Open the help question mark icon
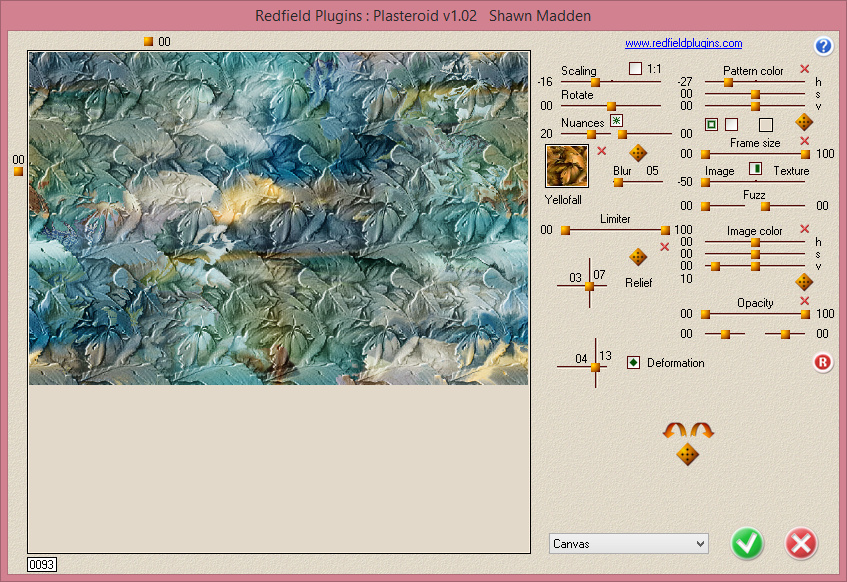Viewport: 847px width, 582px height. pos(823,46)
